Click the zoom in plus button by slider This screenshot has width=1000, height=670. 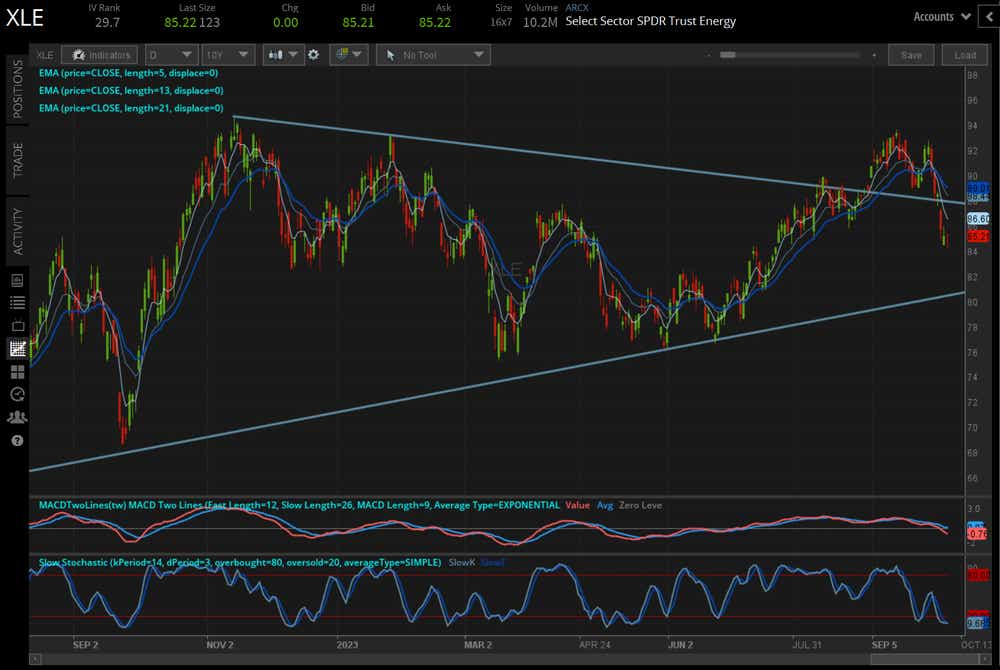tap(874, 55)
